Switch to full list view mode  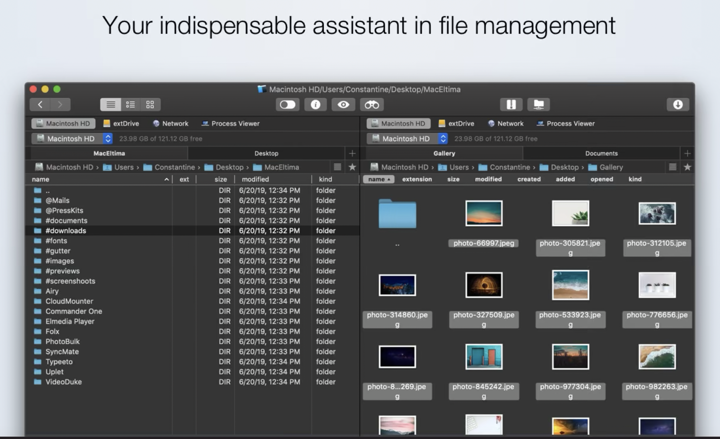[111, 105]
